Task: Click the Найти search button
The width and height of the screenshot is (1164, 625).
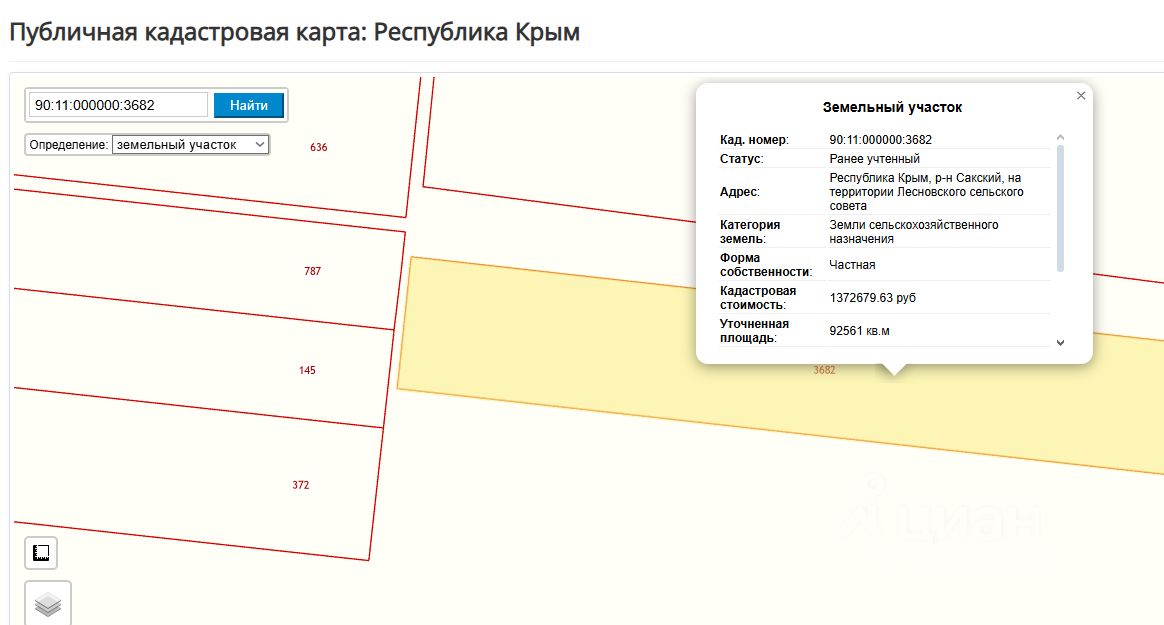Action: click(249, 105)
